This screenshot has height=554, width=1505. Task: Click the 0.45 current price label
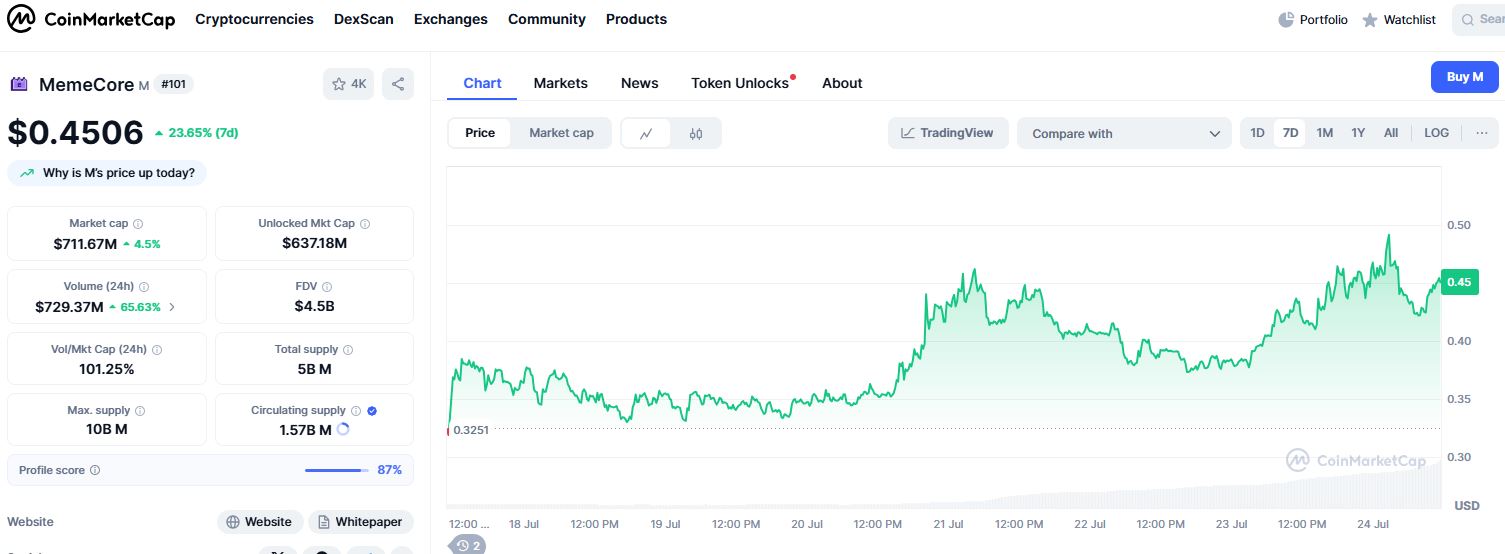1459,282
